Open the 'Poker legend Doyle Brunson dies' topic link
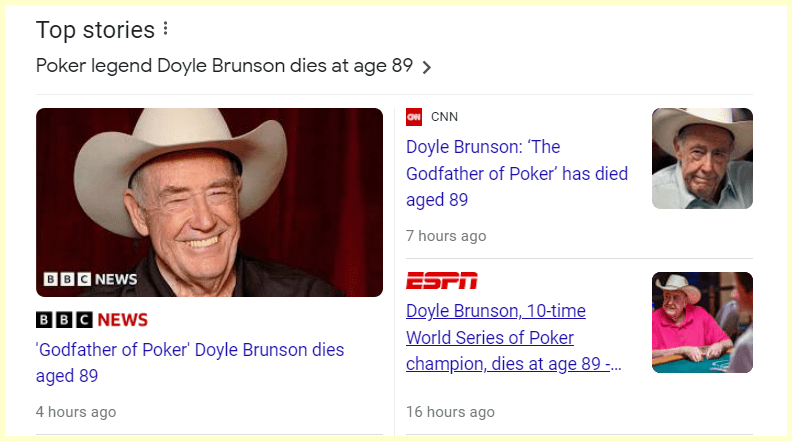Image resolution: width=792 pixels, height=441 pixels. pos(224,66)
